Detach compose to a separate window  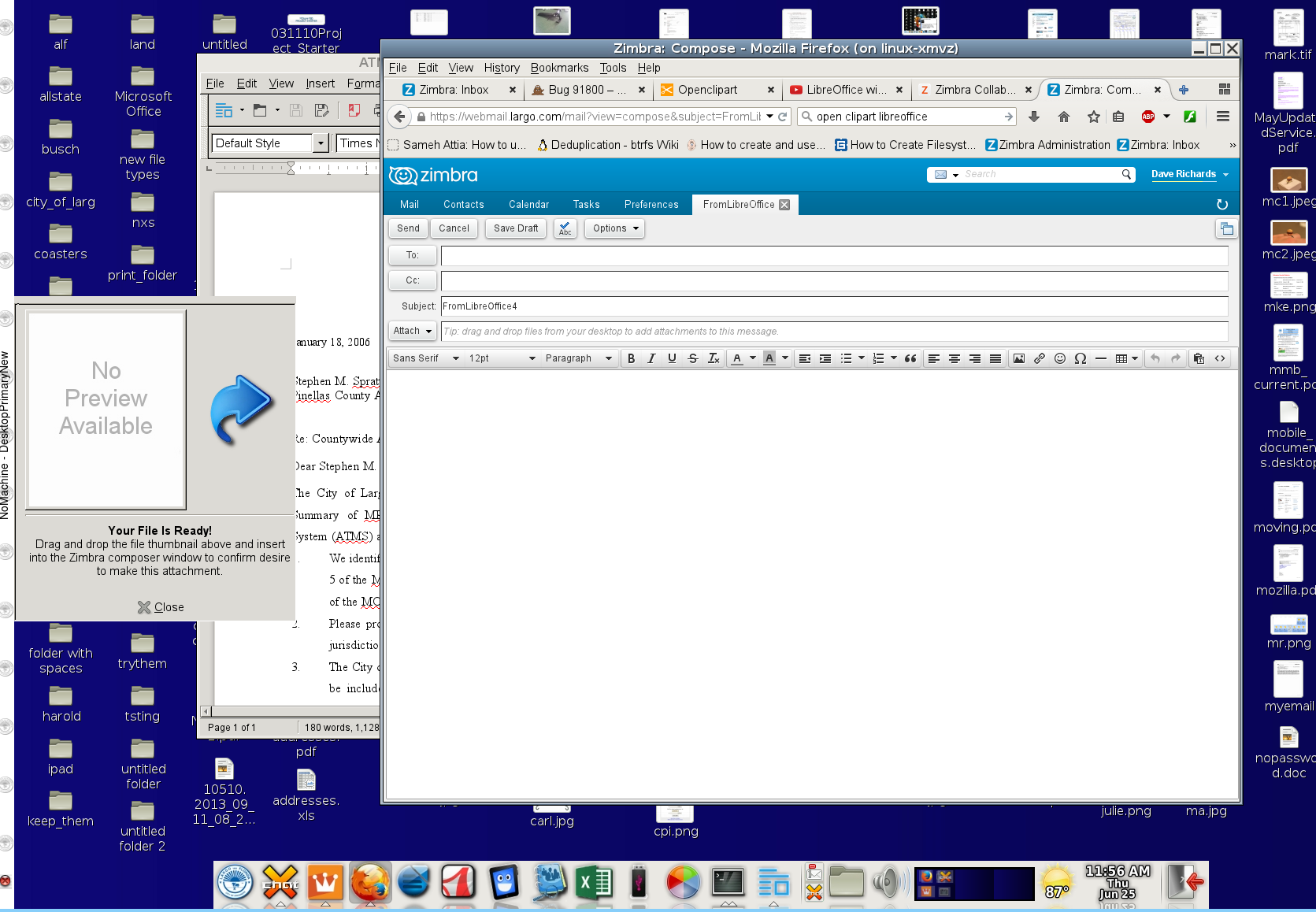coord(1226,228)
